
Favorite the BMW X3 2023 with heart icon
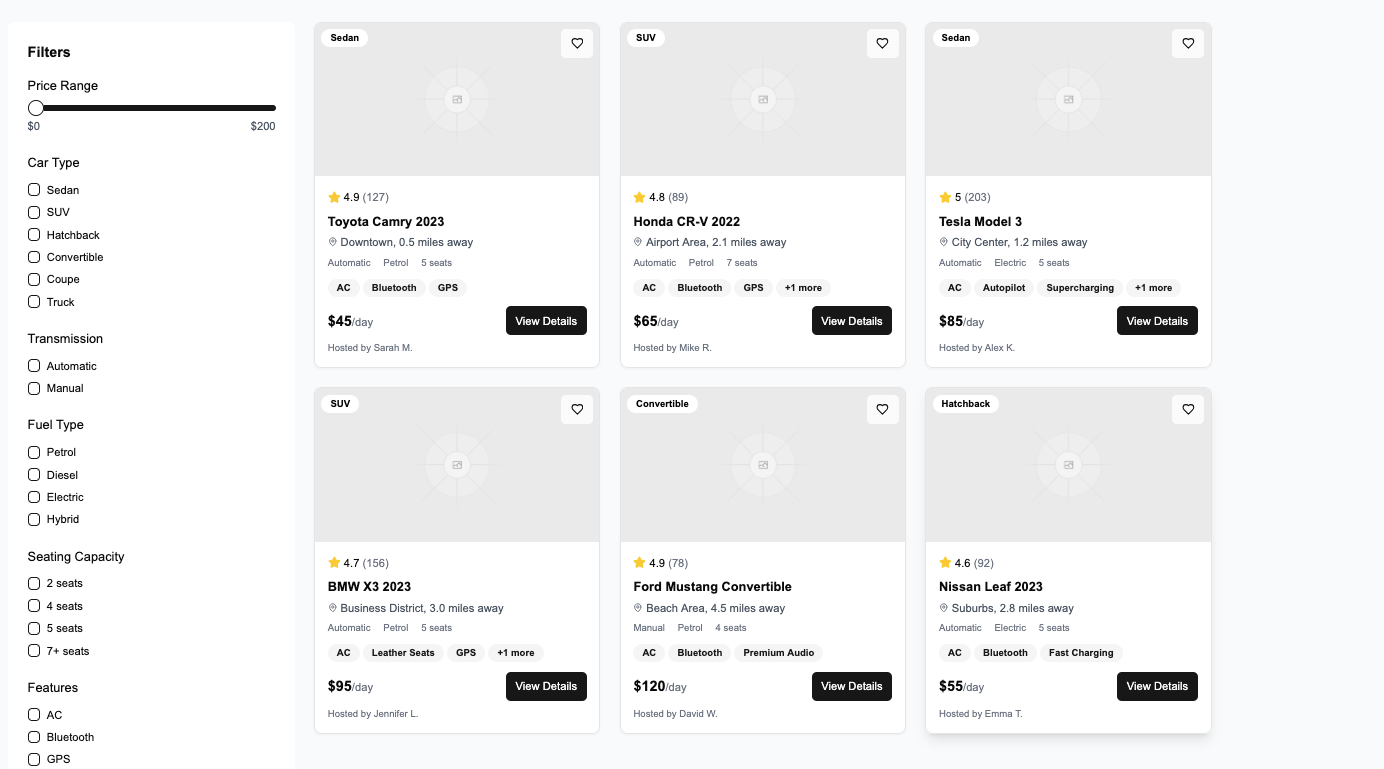click(x=577, y=409)
